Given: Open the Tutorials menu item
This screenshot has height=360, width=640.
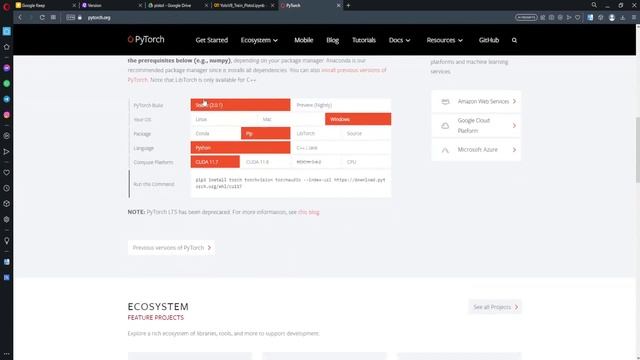Looking at the screenshot, I should tap(364, 40).
